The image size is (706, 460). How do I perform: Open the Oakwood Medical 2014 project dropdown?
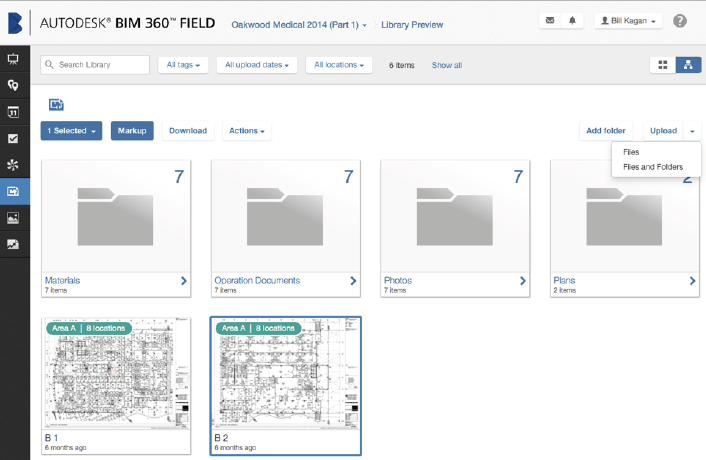(x=299, y=25)
